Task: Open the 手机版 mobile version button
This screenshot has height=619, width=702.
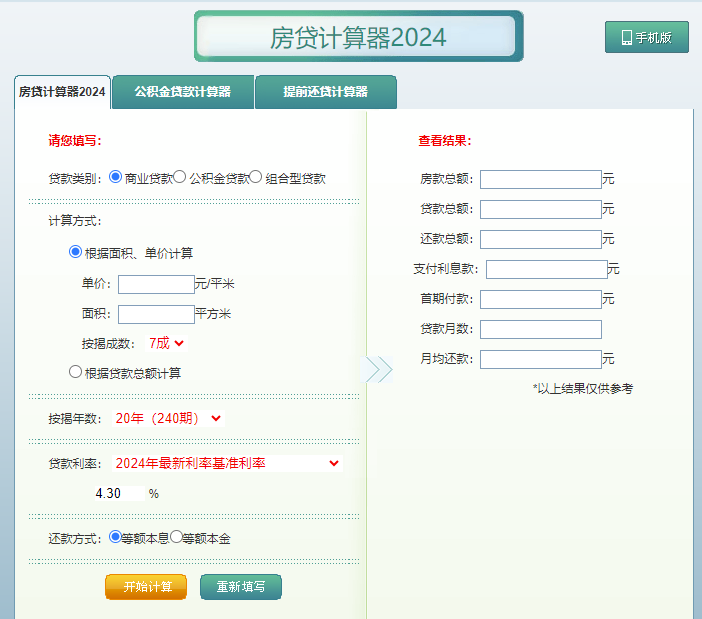Action: pos(646,37)
